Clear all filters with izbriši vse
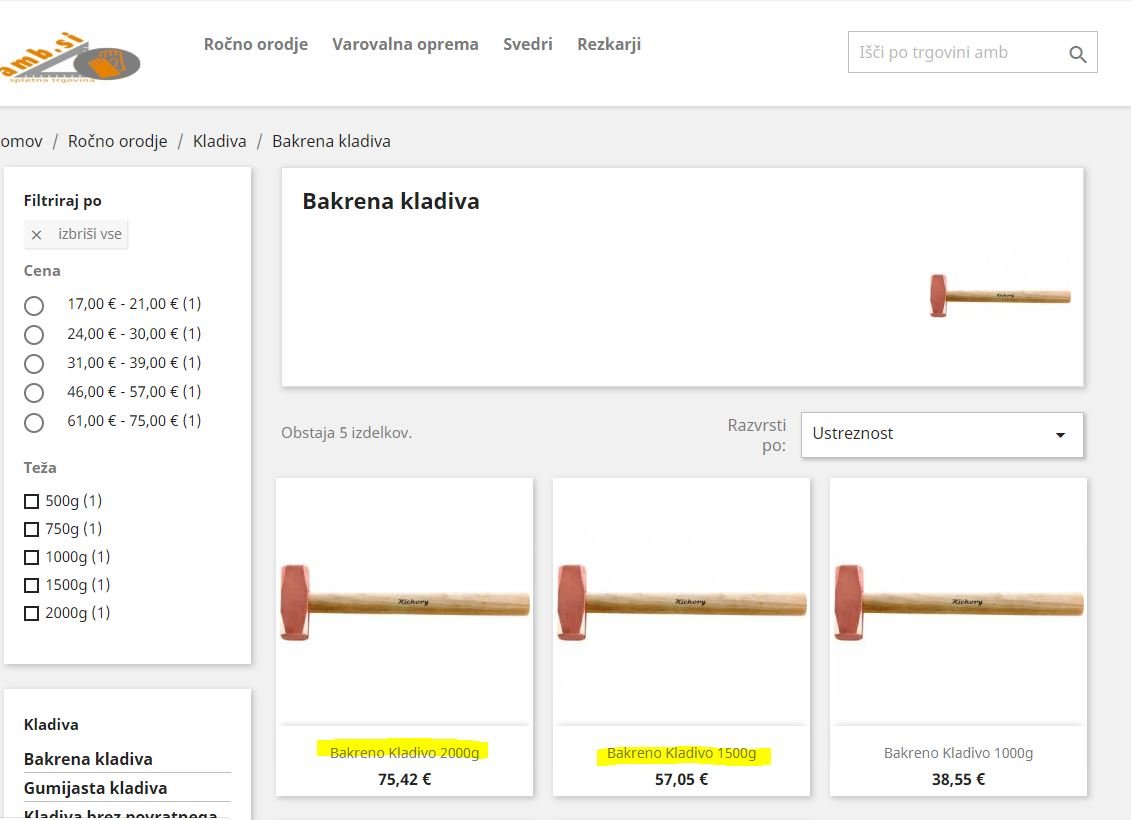The height and width of the screenshot is (820, 1131). coord(76,234)
